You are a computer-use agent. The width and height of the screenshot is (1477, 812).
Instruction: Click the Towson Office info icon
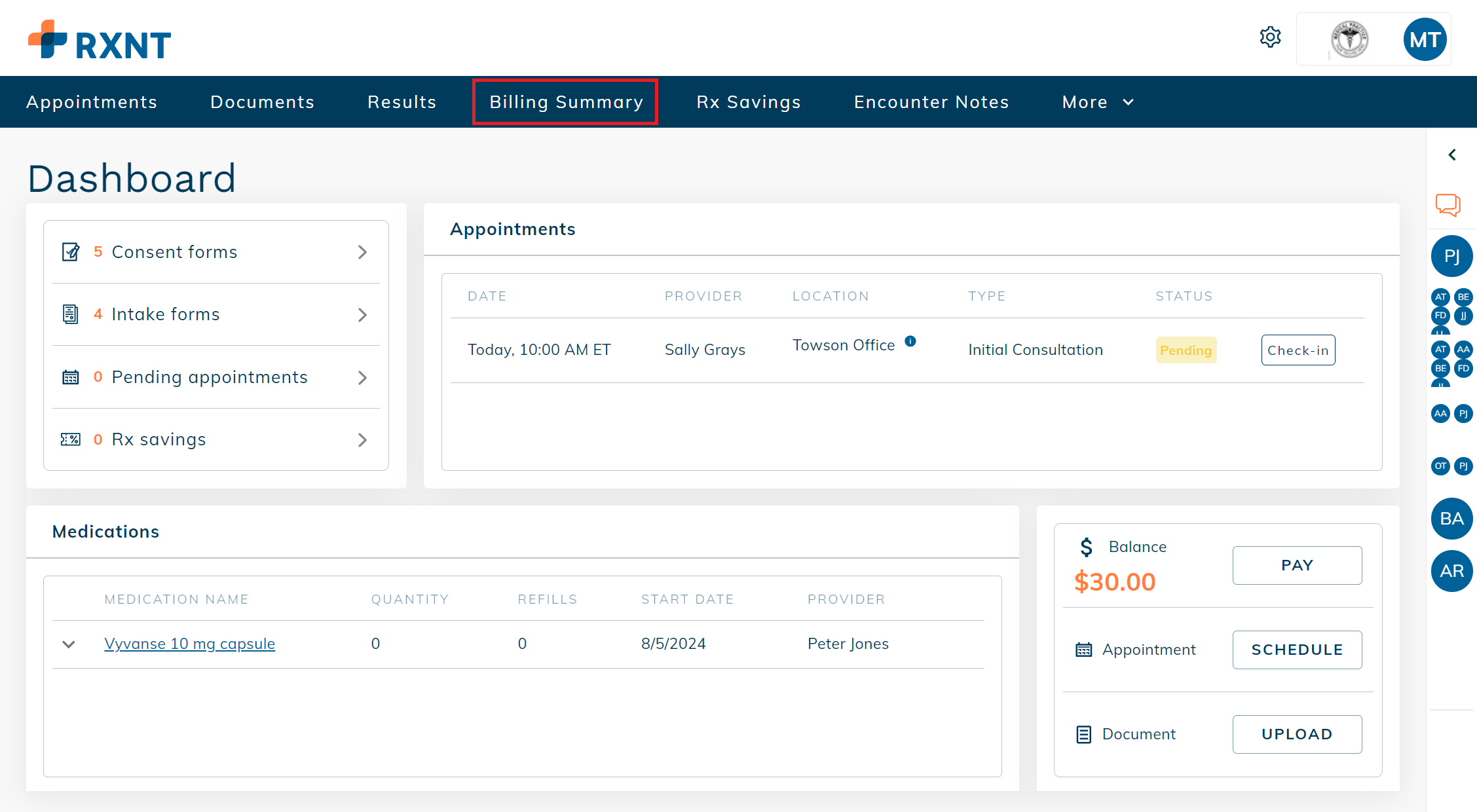[x=910, y=341]
